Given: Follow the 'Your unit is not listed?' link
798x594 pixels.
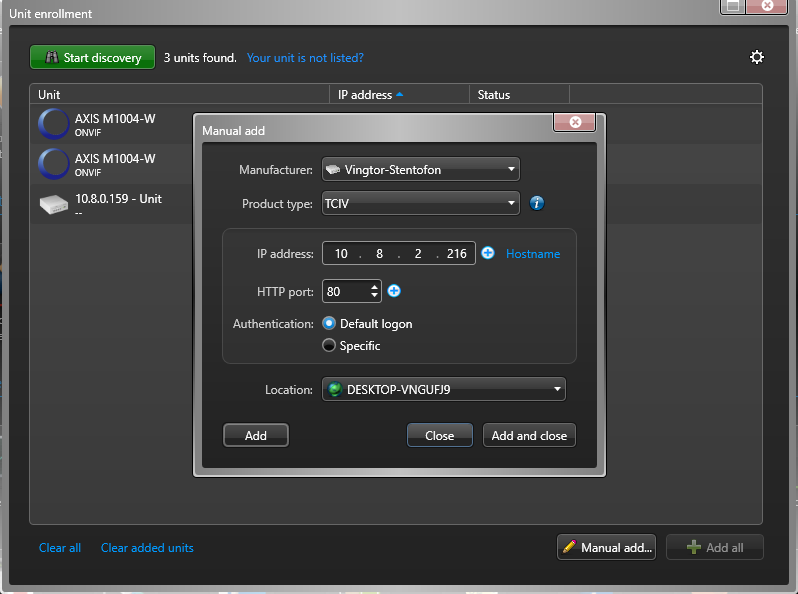Looking at the screenshot, I should [x=305, y=58].
